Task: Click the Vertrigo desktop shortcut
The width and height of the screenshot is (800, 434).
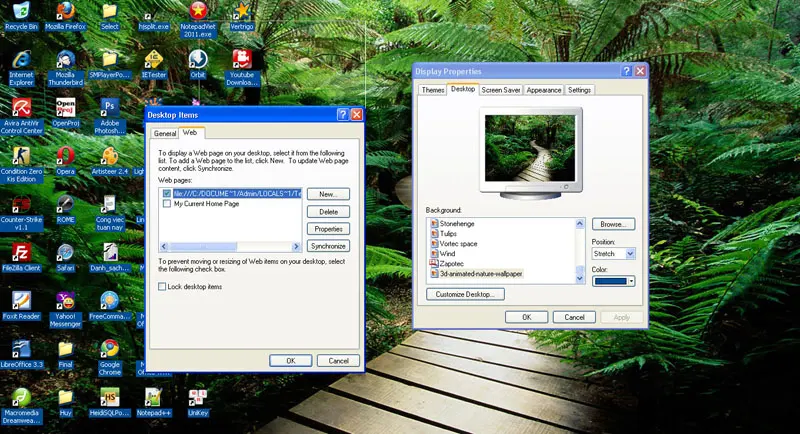Action: pos(242,15)
